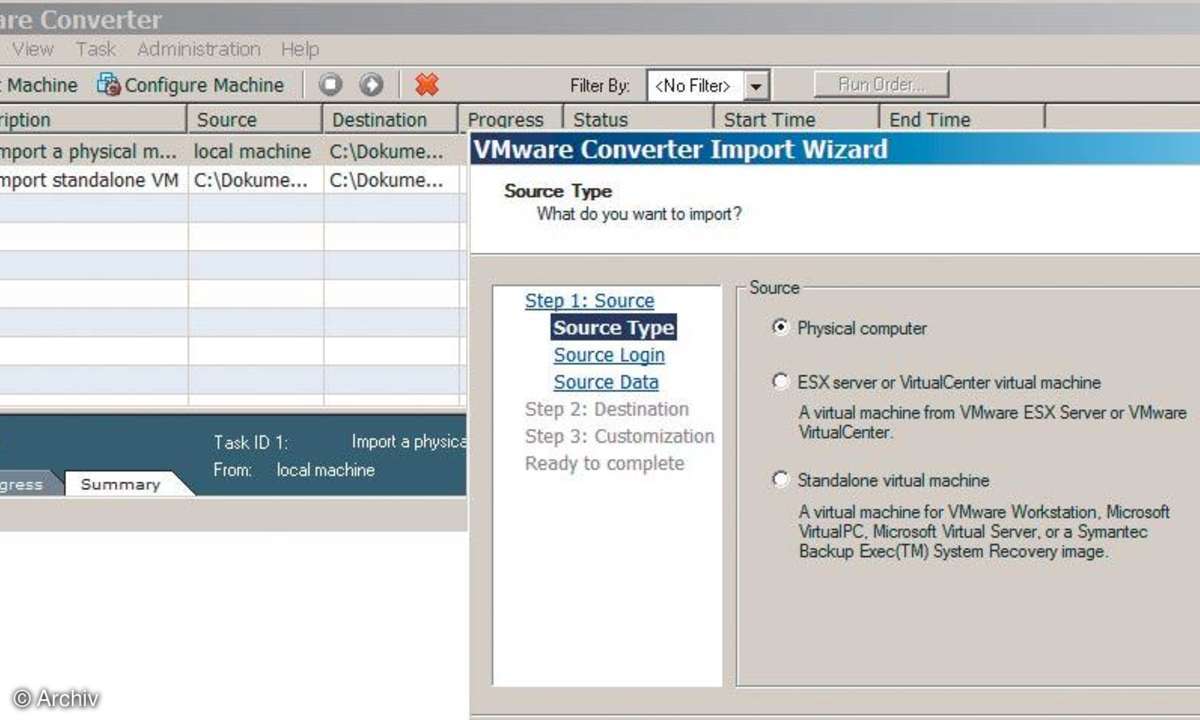Screen dimensions: 1200x720
Task: Click Configure Machine toolbar label
Action: [204, 85]
